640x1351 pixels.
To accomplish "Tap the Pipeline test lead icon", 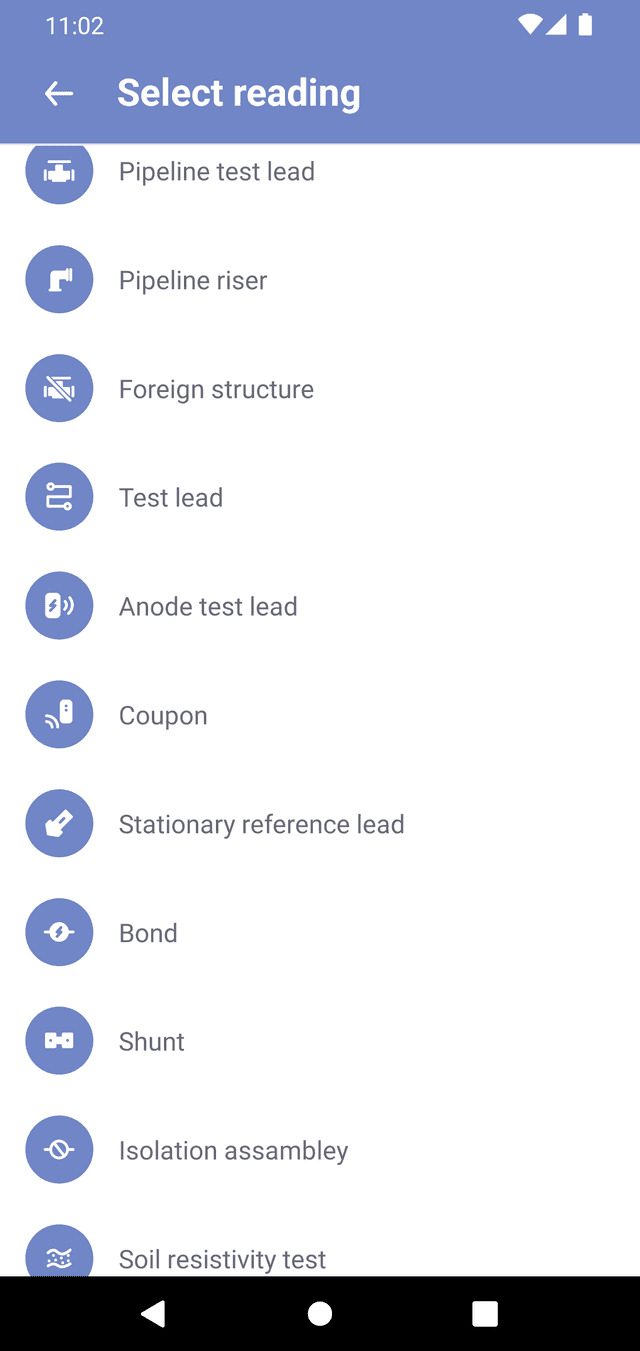I will pyautogui.click(x=59, y=172).
